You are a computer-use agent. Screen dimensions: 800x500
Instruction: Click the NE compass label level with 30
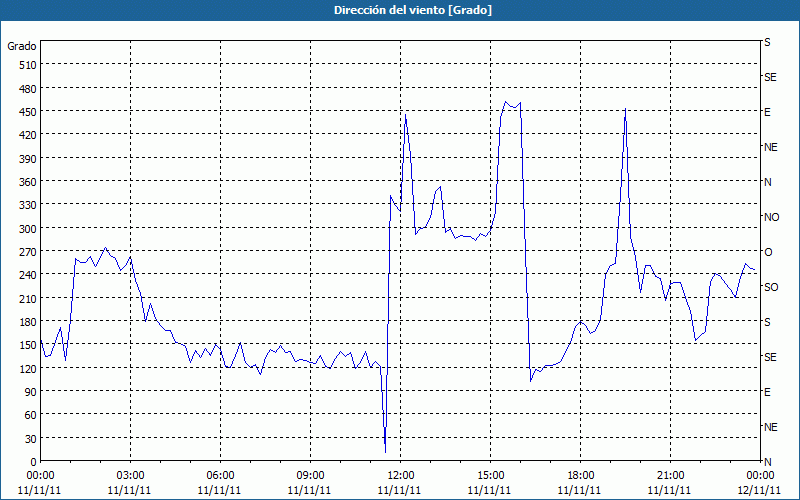click(771, 427)
